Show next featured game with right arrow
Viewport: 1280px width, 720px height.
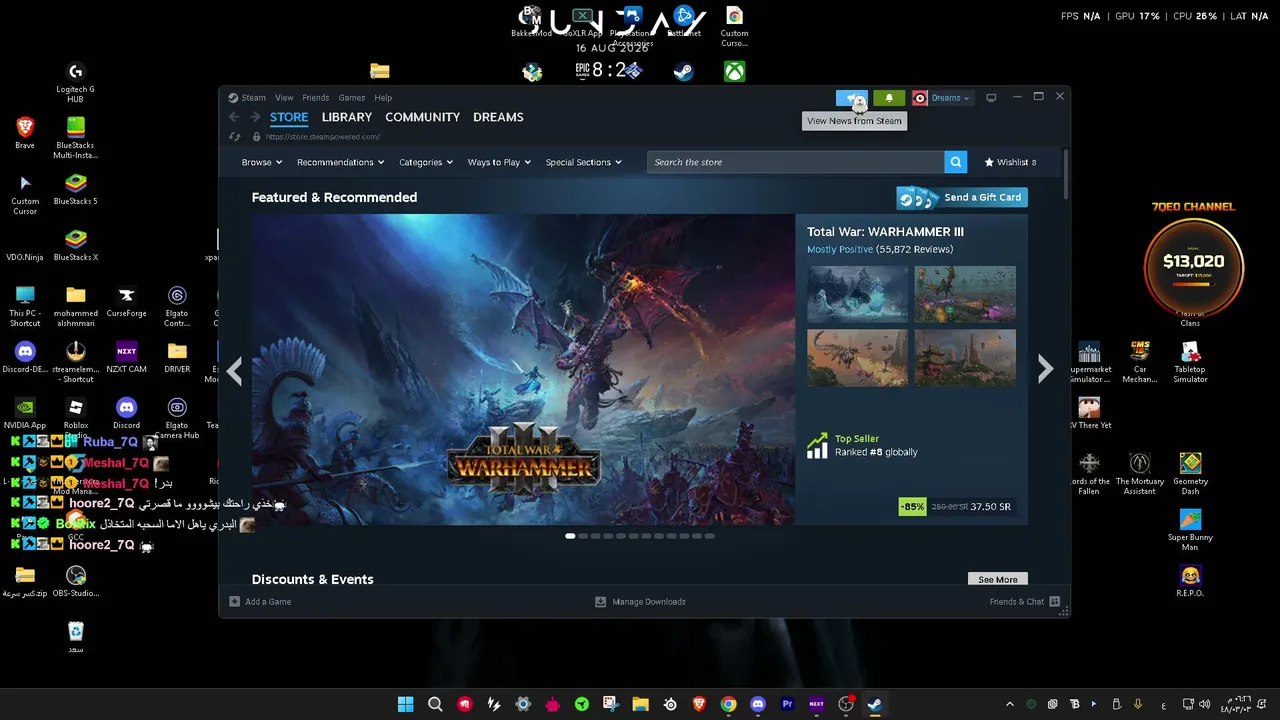(1045, 369)
